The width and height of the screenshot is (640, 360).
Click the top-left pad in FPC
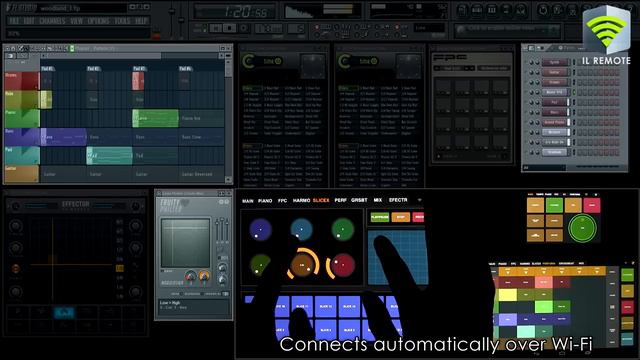coord(442,87)
